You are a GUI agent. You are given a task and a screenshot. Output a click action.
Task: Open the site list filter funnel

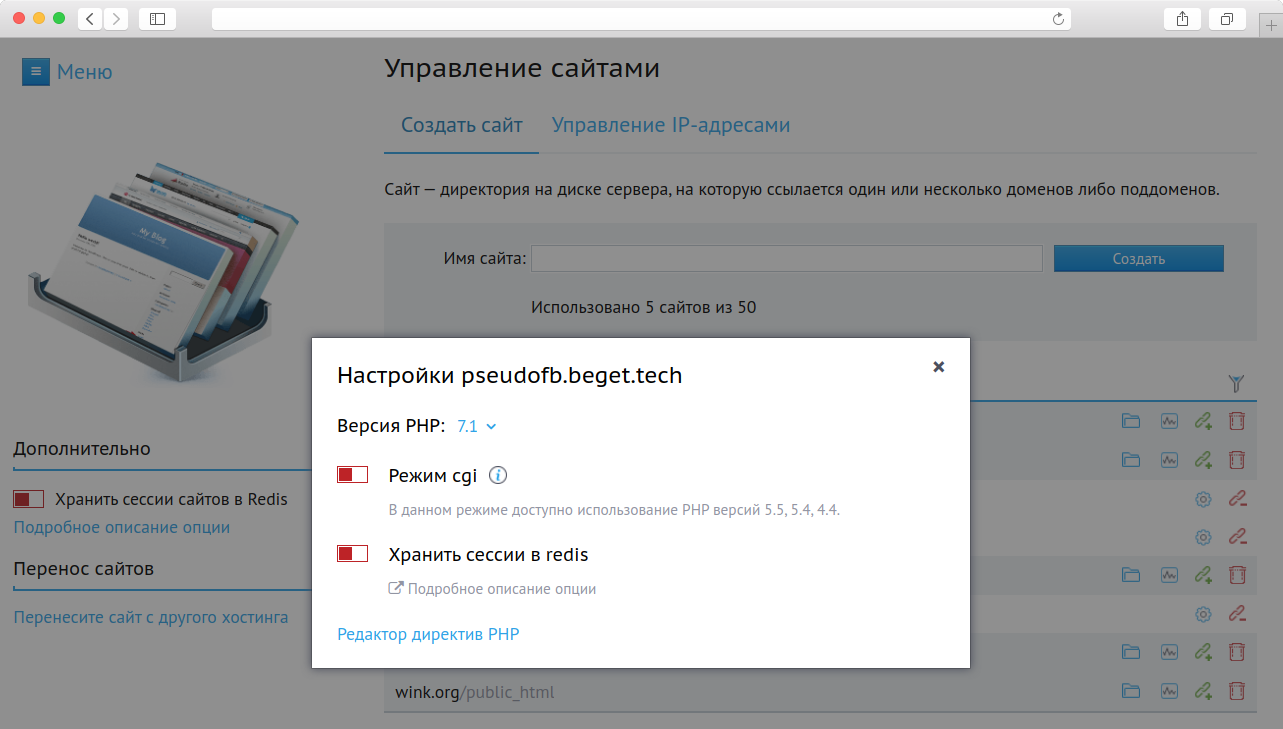pos(1237,383)
